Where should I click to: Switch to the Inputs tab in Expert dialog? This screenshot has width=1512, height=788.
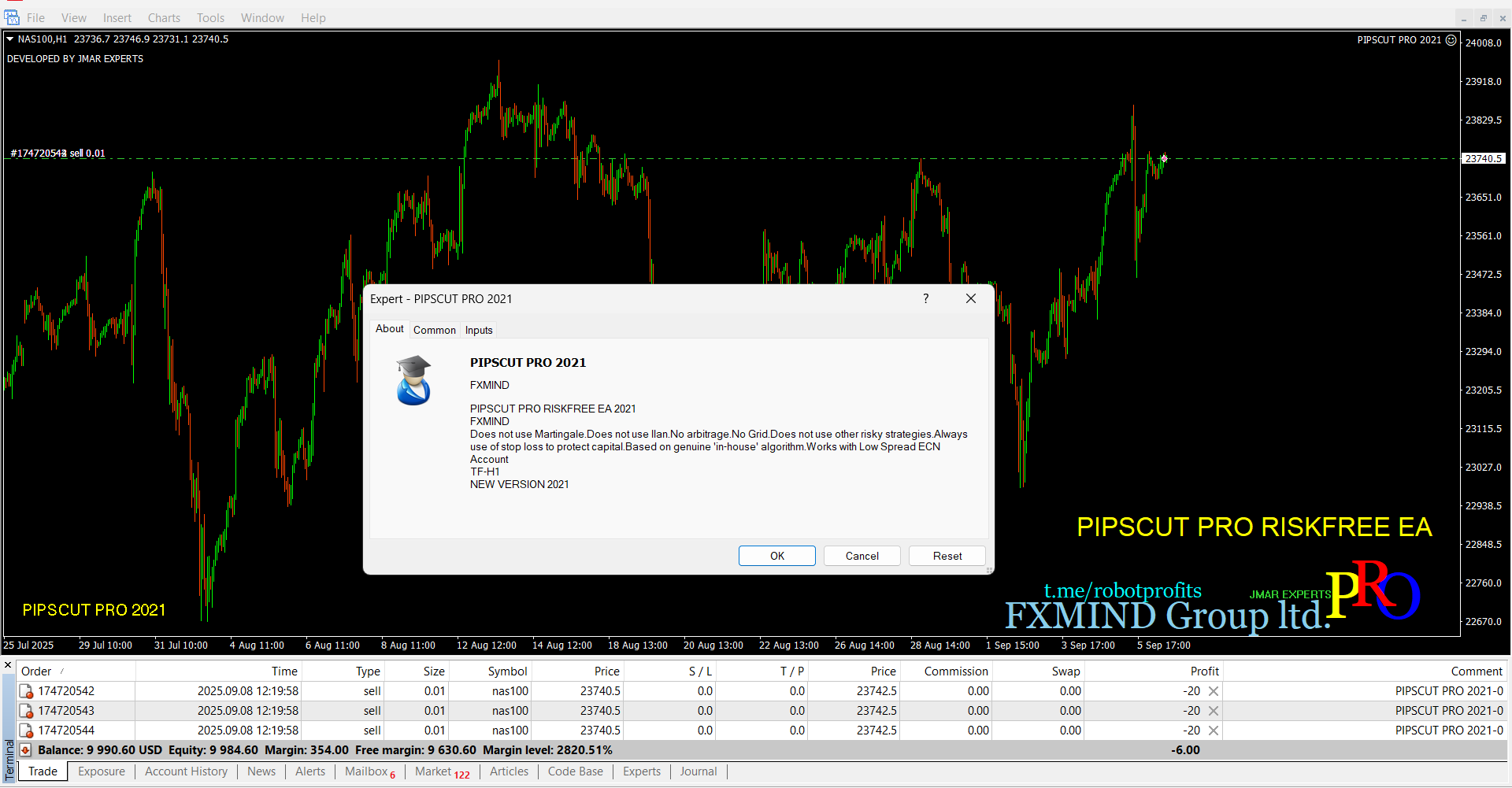(479, 330)
